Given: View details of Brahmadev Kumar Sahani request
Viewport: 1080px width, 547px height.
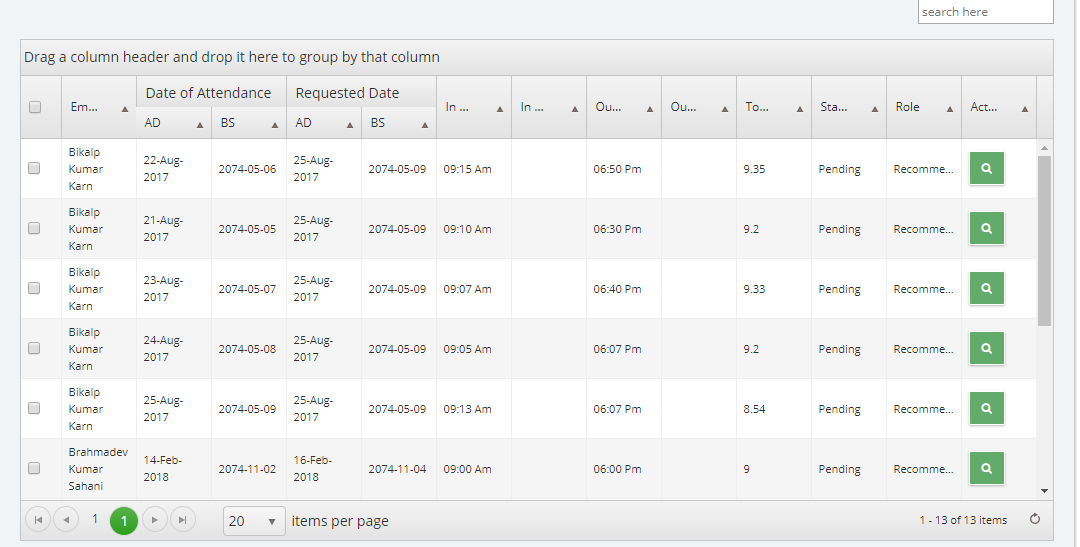Looking at the screenshot, I should [x=986, y=468].
